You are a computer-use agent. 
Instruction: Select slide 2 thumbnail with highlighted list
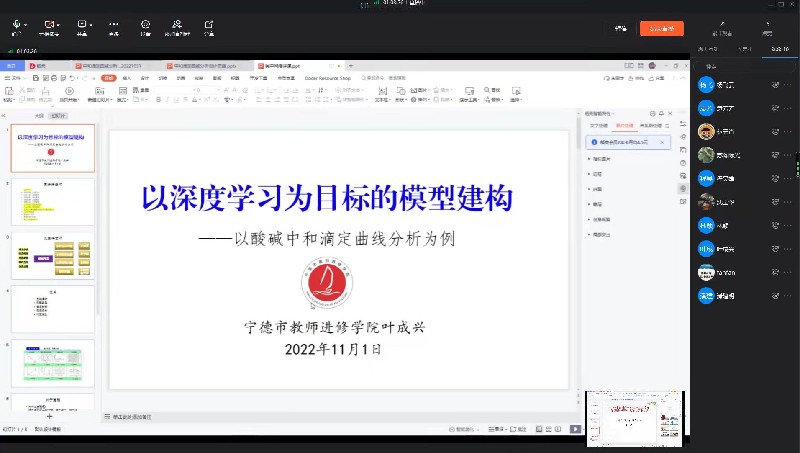click(53, 202)
